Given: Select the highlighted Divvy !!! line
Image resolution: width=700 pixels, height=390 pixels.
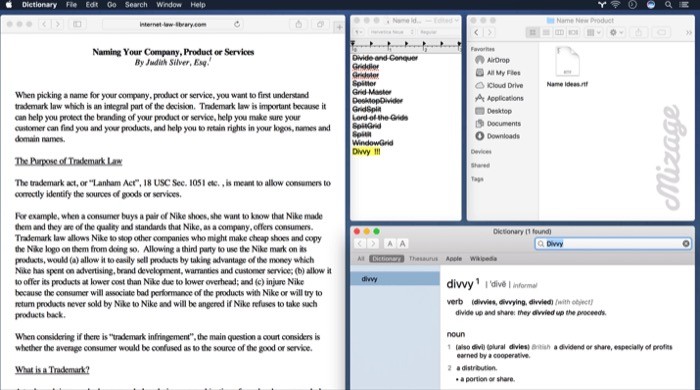Looking at the screenshot, I should tap(366, 152).
